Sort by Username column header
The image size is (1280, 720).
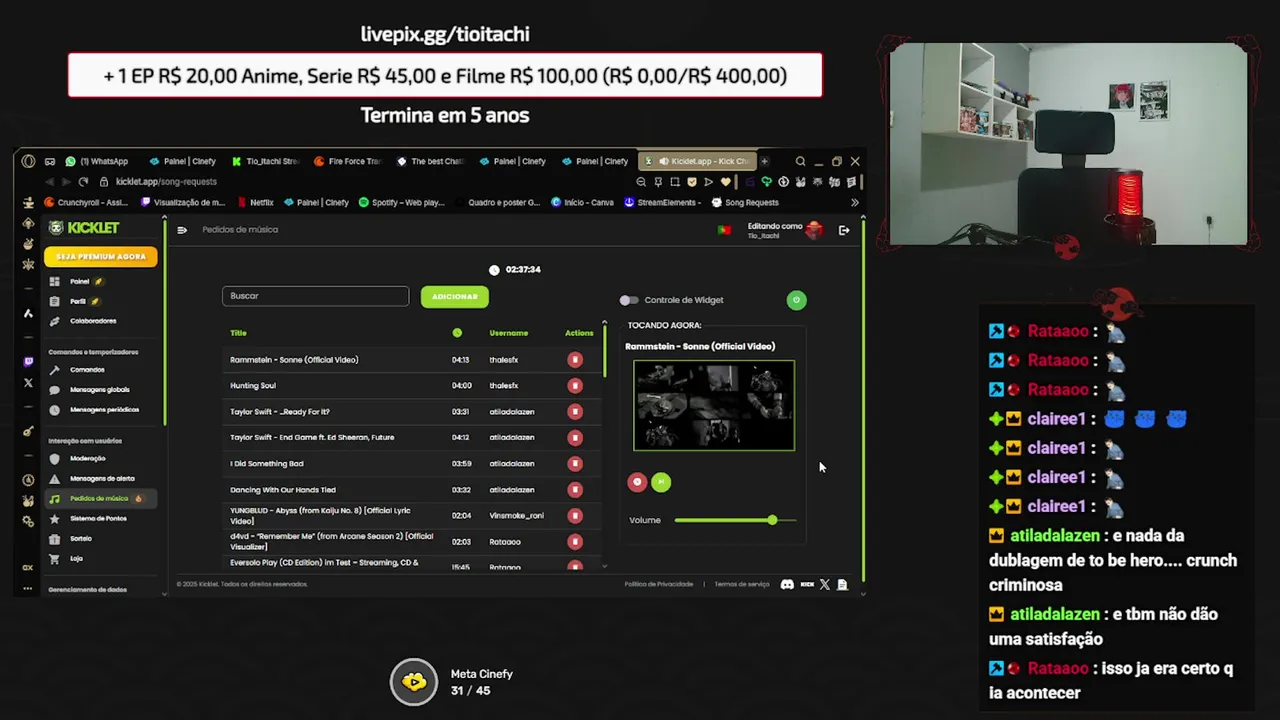click(508, 333)
